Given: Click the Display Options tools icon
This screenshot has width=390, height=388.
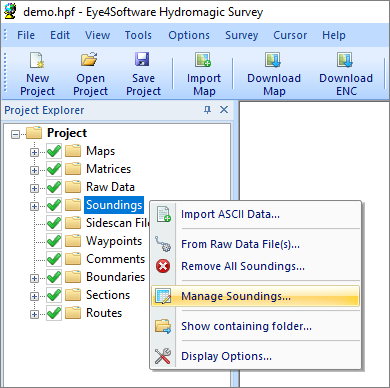Looking at the screenshot, I should click(x=163, y=356).
